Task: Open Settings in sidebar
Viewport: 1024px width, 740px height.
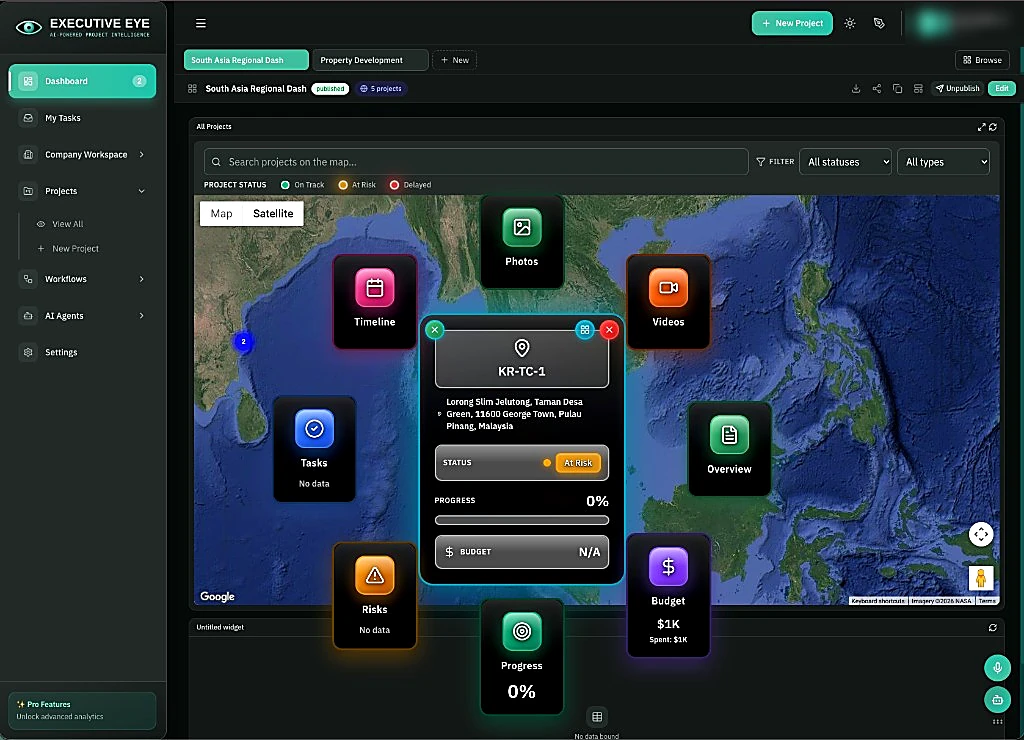Action: click(82, 352)
